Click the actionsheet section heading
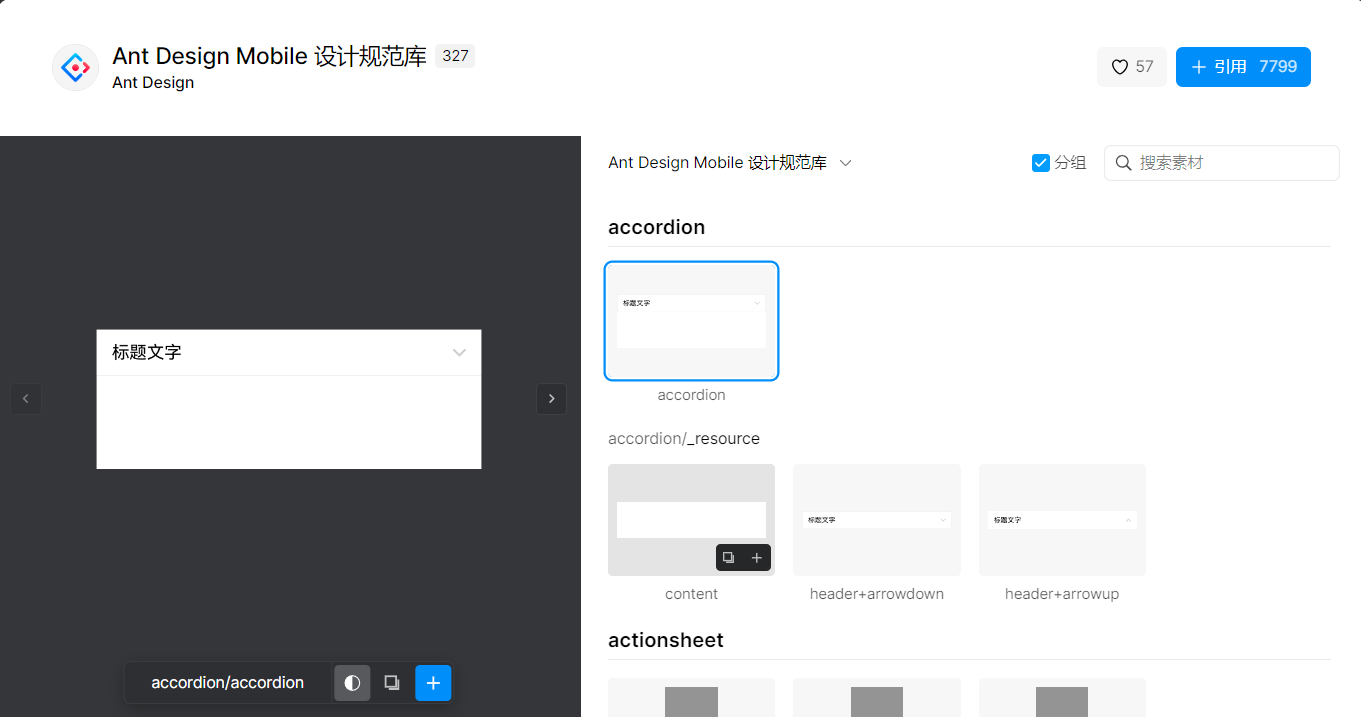The image size is (1361, 717). (x=666, y=640)
